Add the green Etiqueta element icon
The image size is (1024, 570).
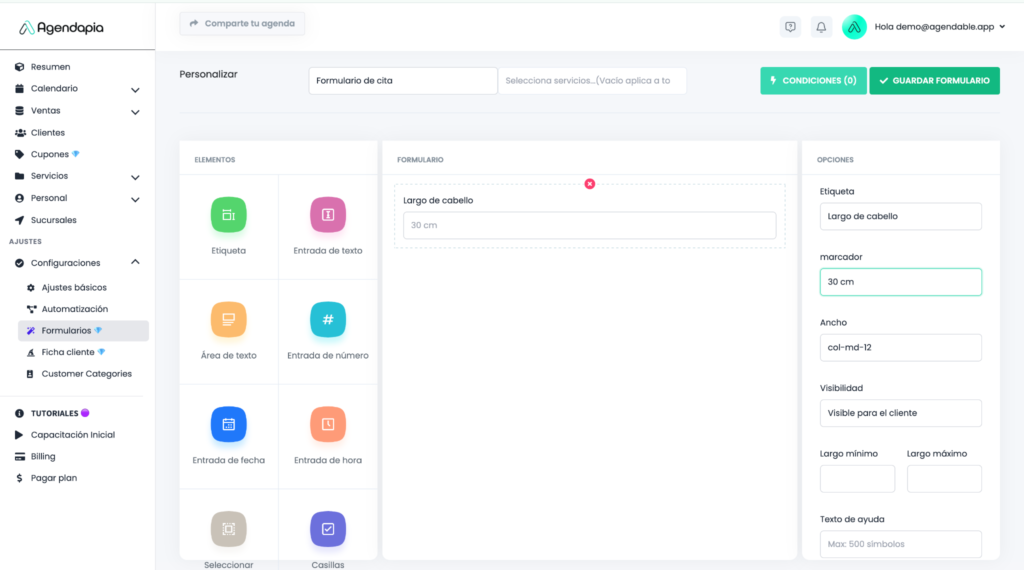[228, 215]
